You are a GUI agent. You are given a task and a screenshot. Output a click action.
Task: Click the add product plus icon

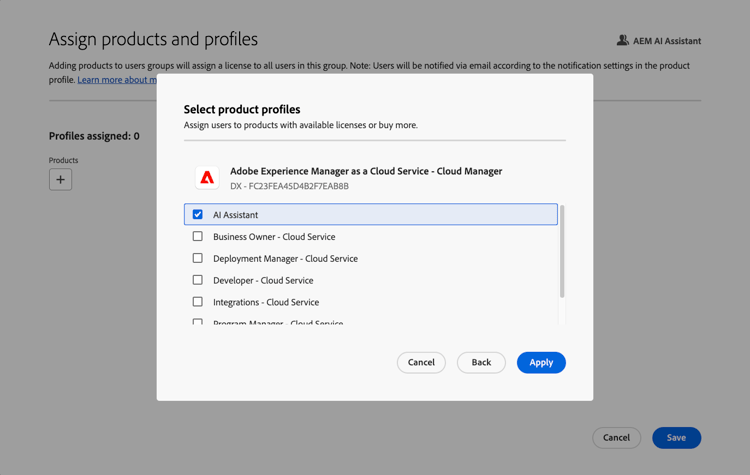[x=60, y=180]
